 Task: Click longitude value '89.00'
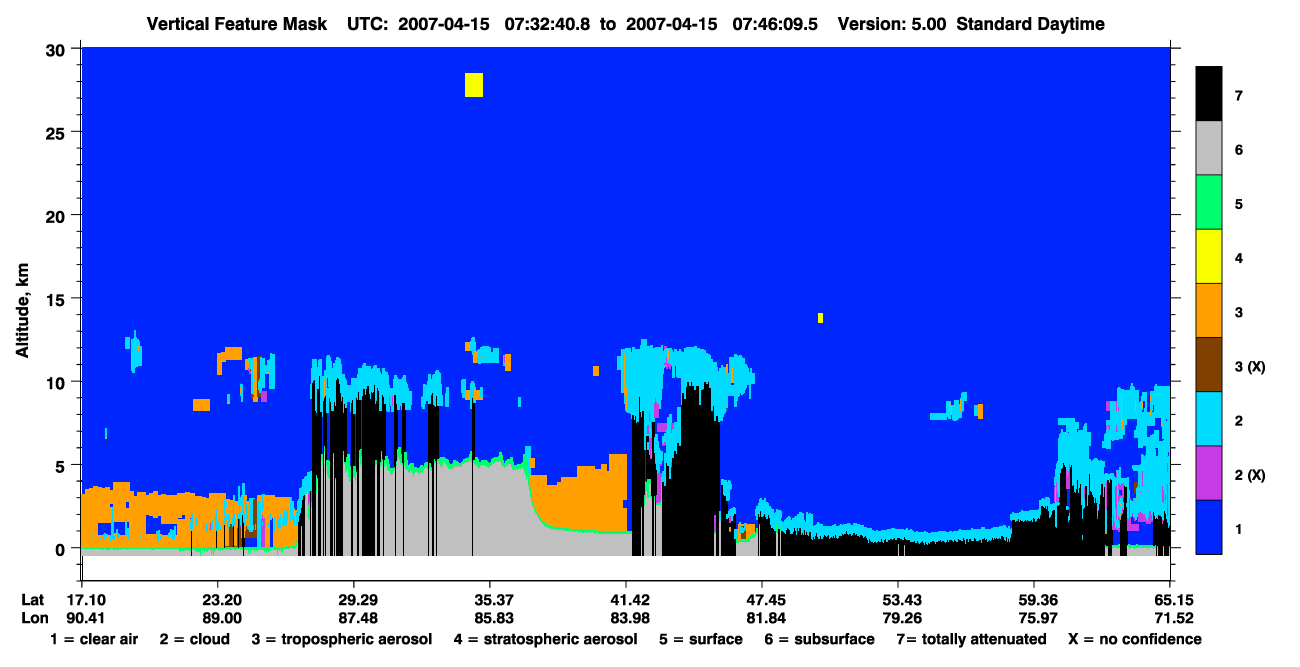pos(217,618)
